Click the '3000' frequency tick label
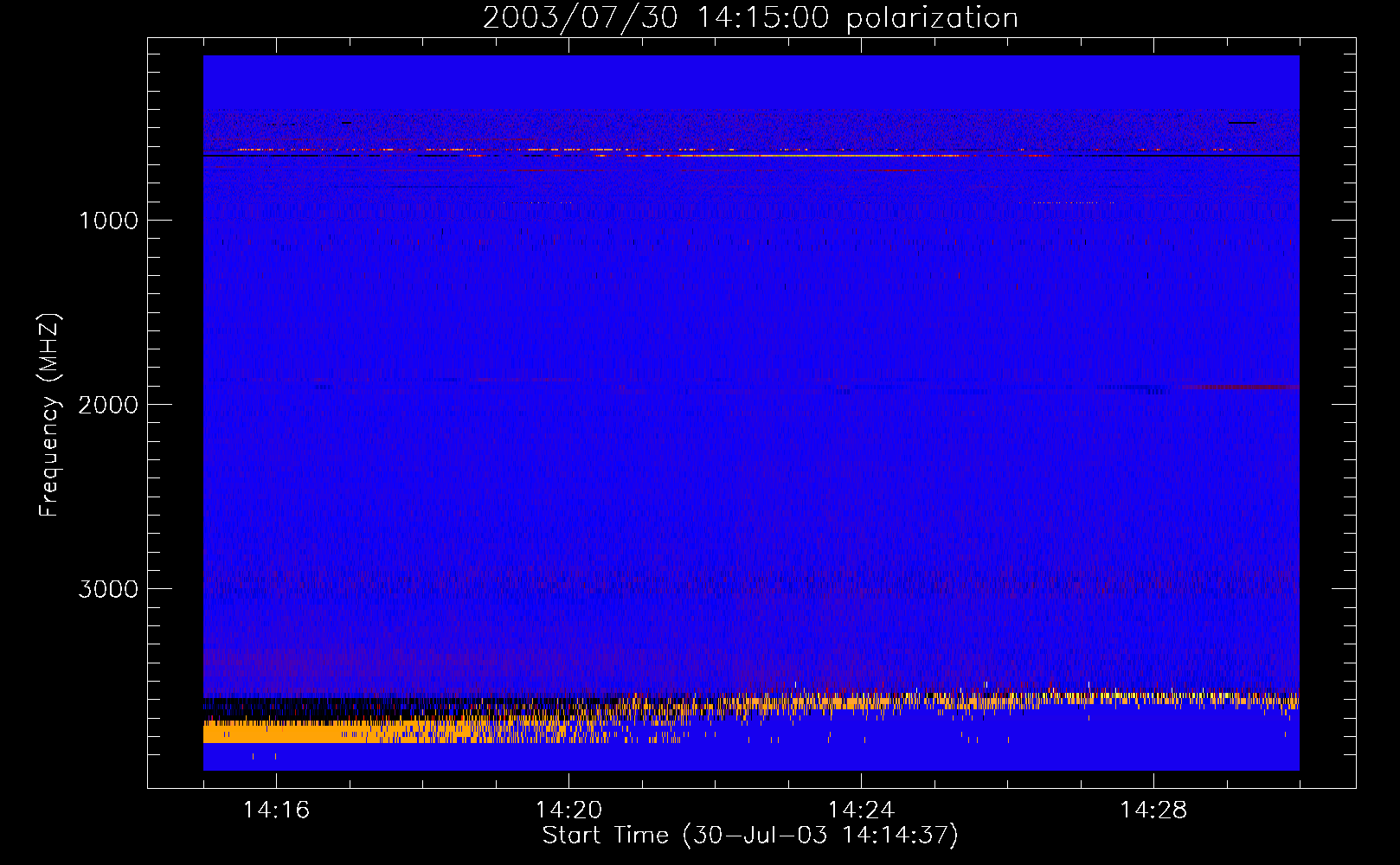This screenshot has width=1400, height=865. click(108, 589)
